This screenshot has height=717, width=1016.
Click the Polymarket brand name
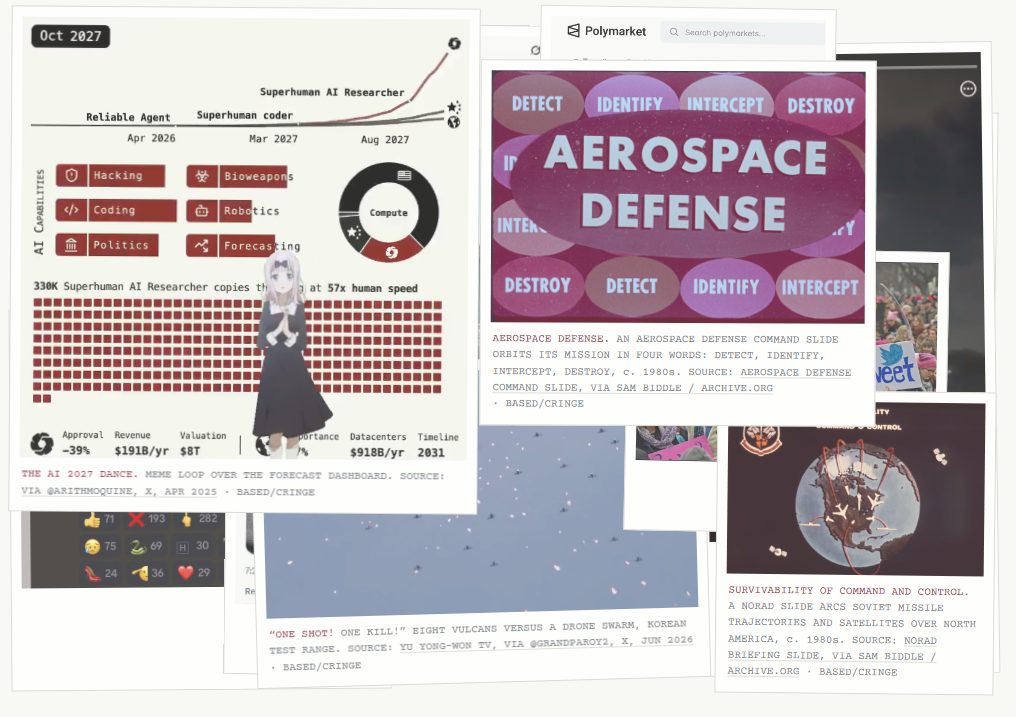coord(615,31)
